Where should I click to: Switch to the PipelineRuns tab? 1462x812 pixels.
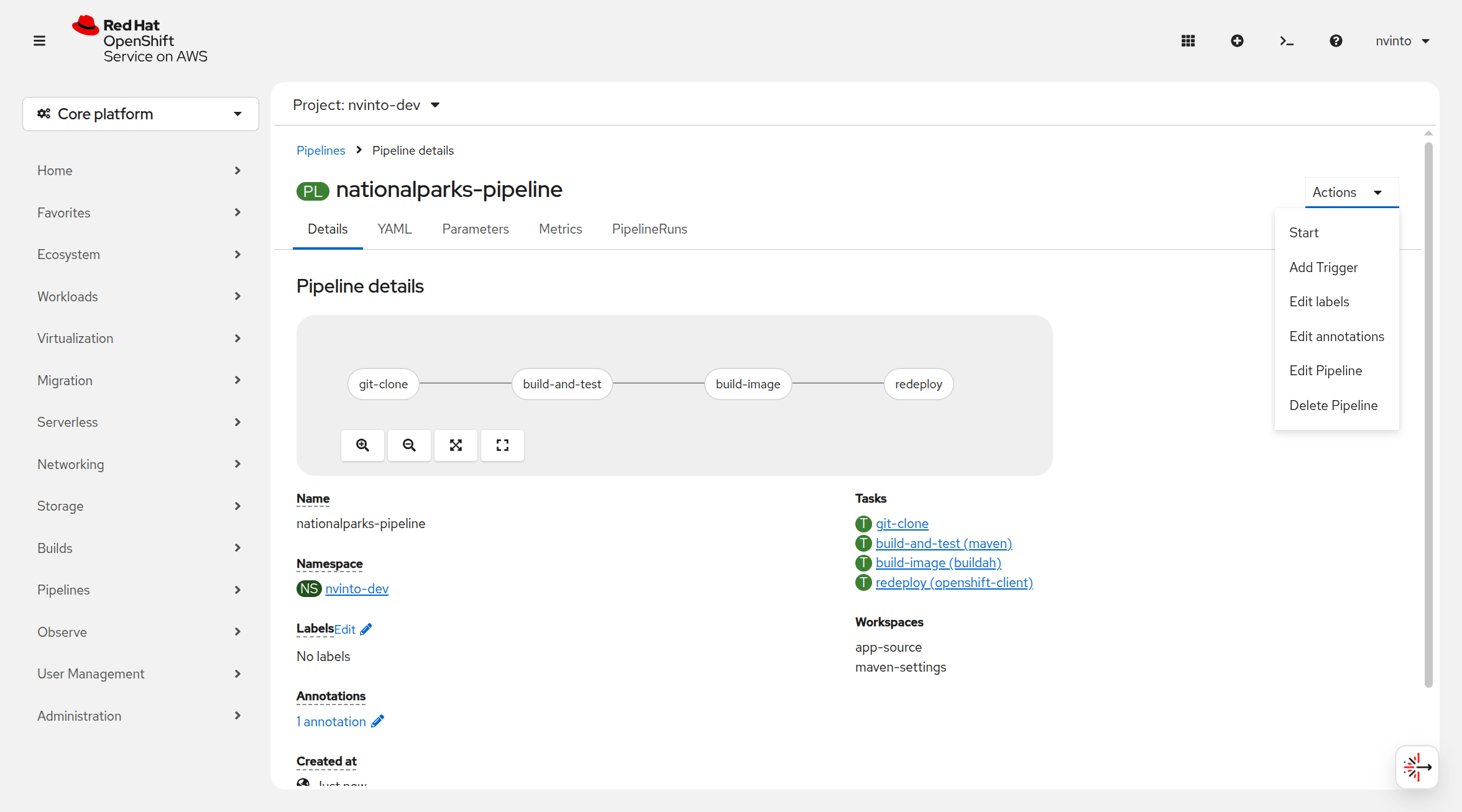pos(650,229)
